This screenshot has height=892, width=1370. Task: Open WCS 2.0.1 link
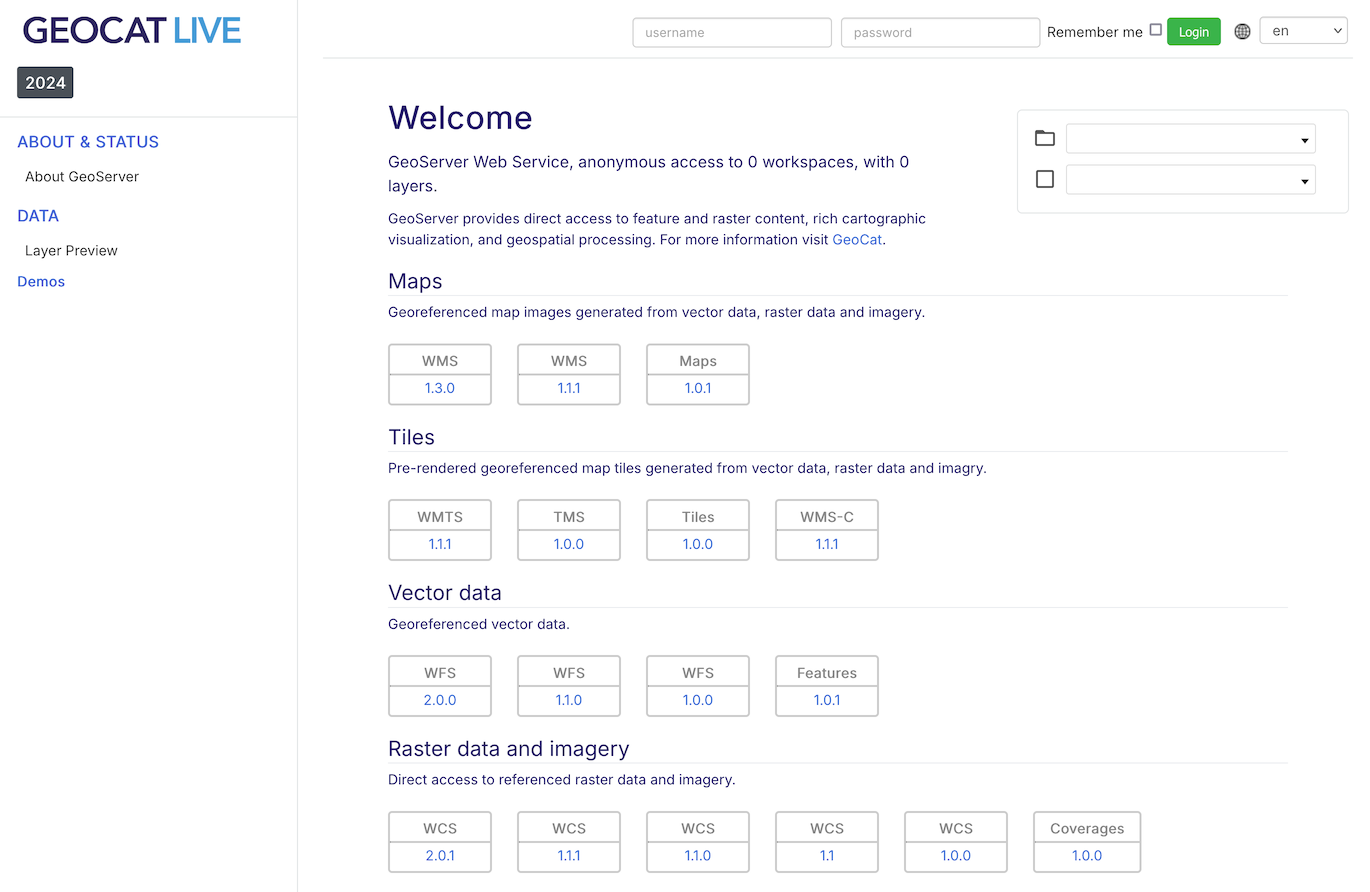click(x=440, y=856)
